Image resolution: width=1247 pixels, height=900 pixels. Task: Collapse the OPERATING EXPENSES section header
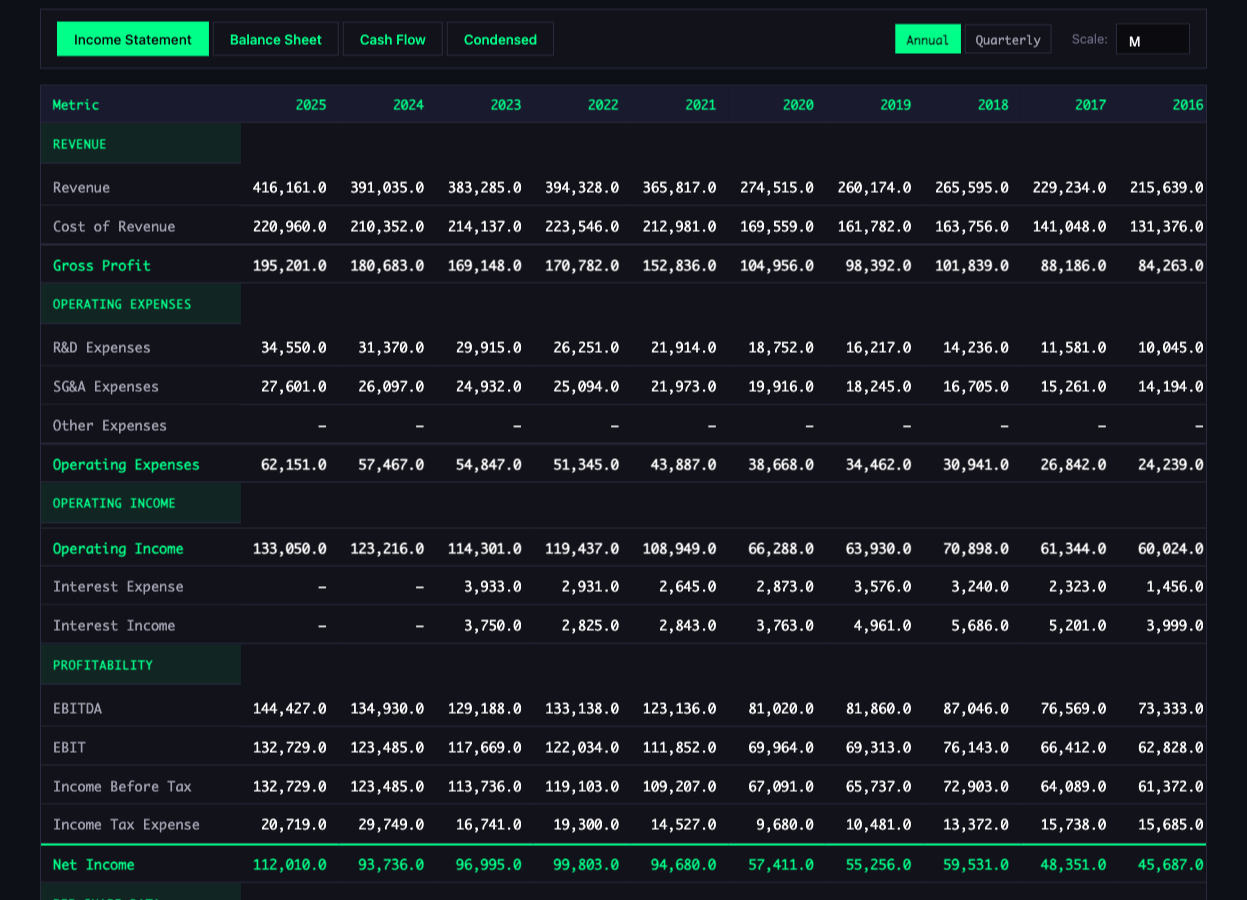coord(122,304)
